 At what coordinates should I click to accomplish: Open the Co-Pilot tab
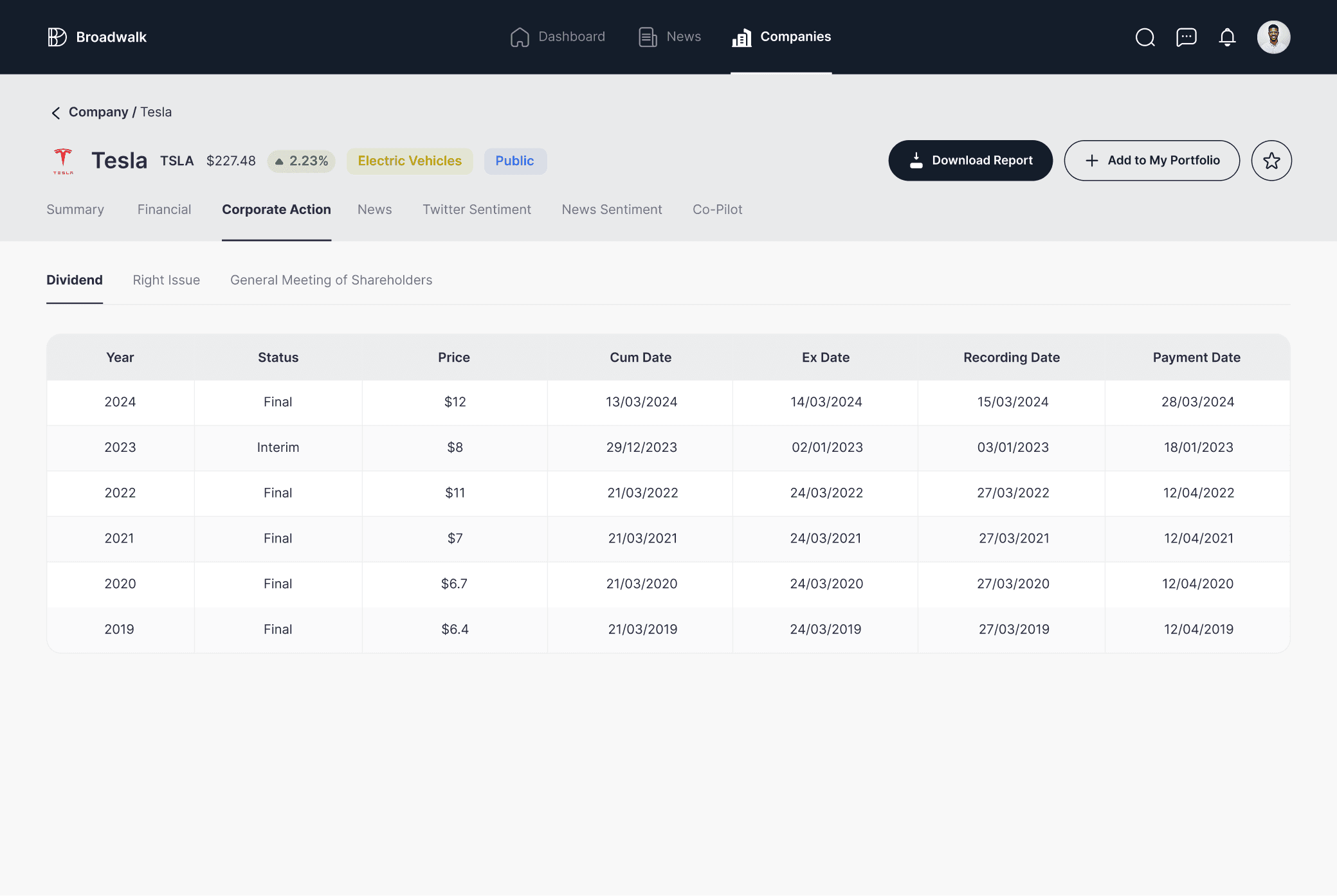click(x=717, y=210)
